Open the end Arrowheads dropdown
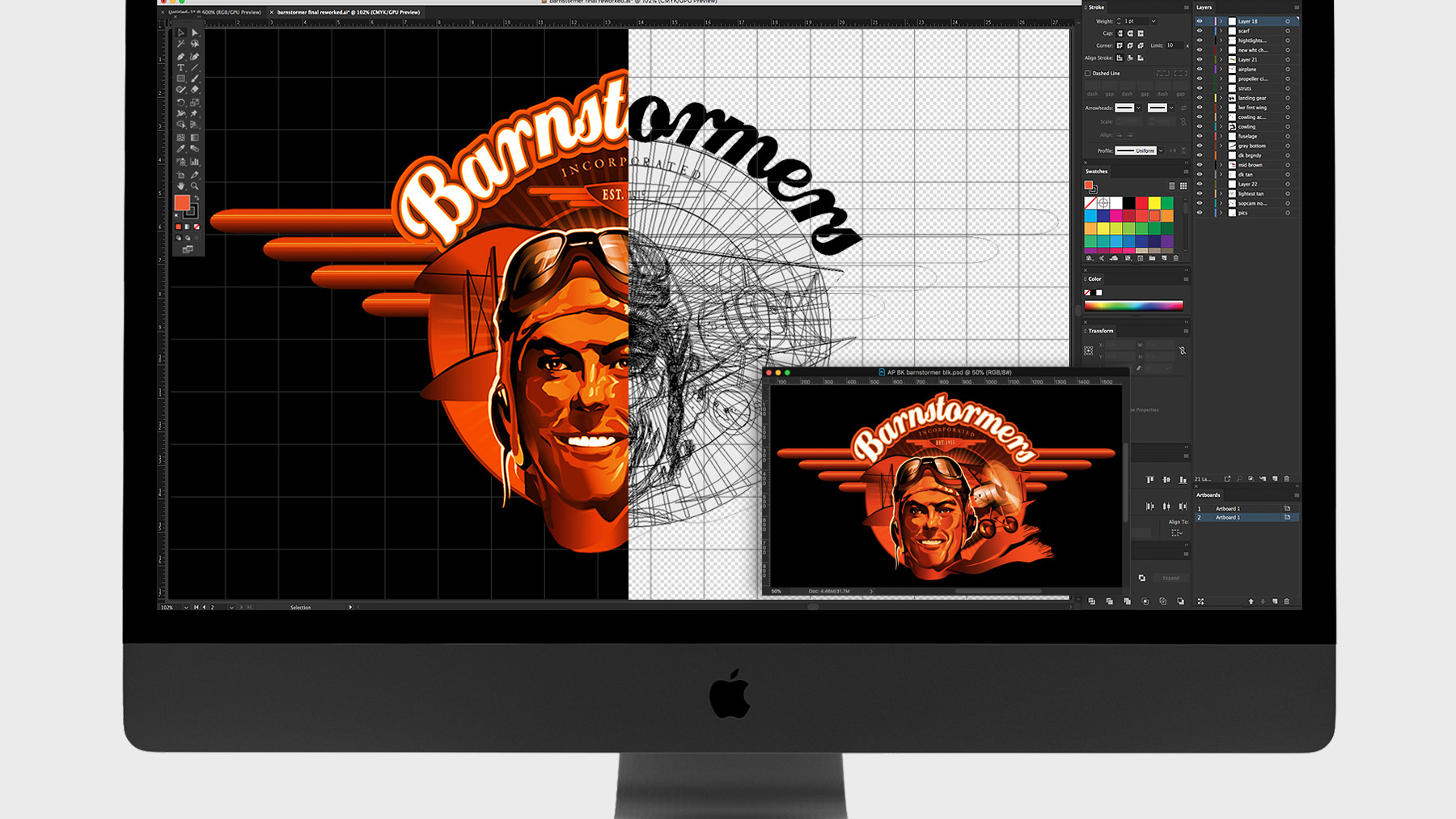The image size is (1456, 819). click(1171, 108)
